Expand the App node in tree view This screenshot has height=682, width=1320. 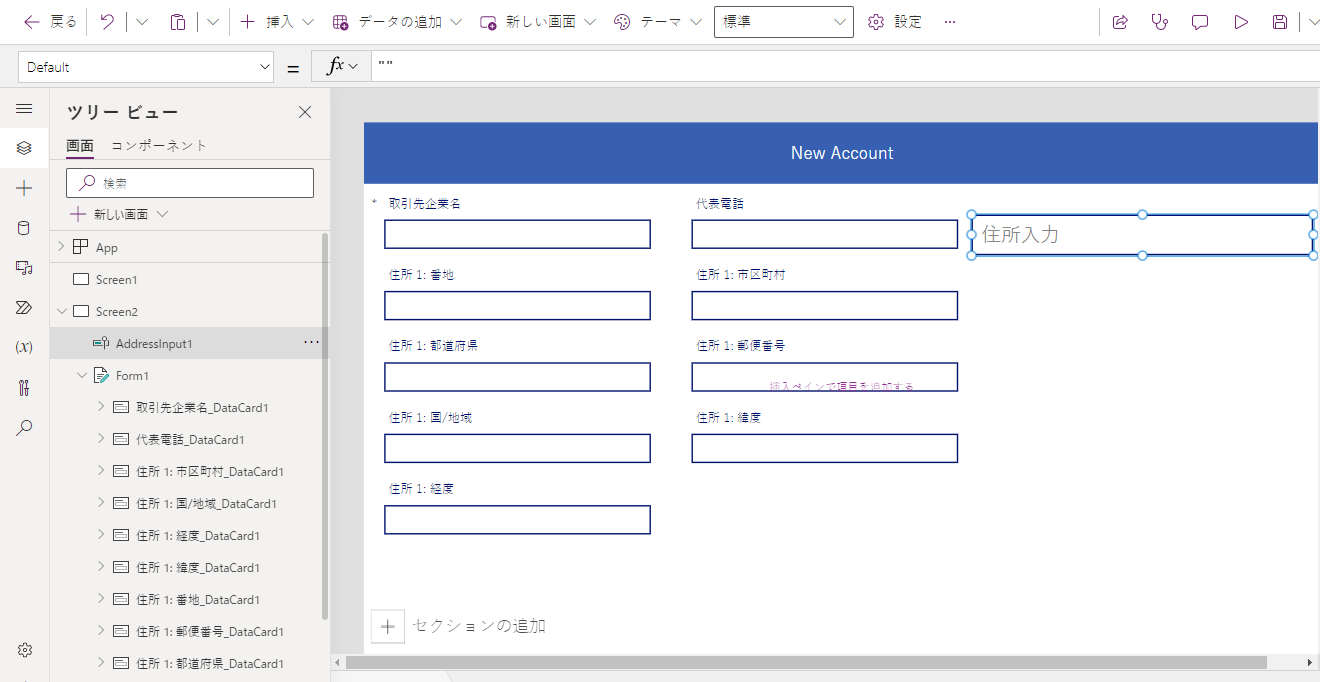click(61, 247)
